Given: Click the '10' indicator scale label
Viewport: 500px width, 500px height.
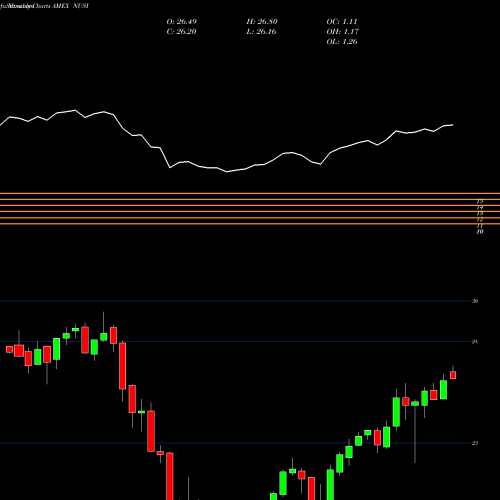Looking at the screenshot, I should [x=480, y=232].
